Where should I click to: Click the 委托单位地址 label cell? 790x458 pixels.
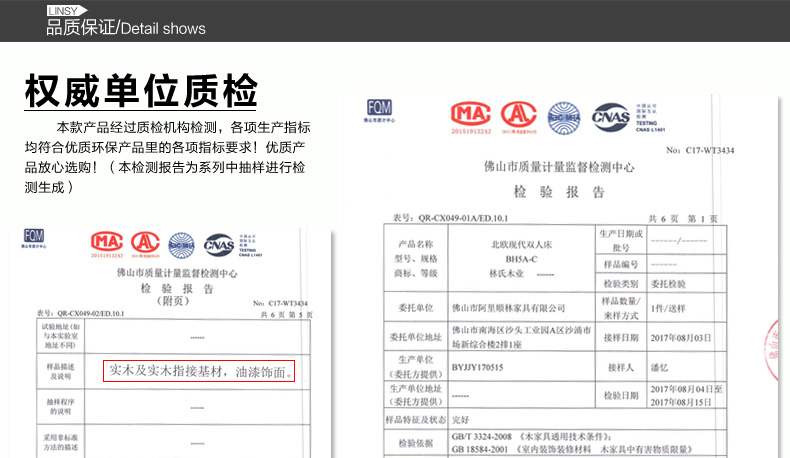click(x=416, y=337)
